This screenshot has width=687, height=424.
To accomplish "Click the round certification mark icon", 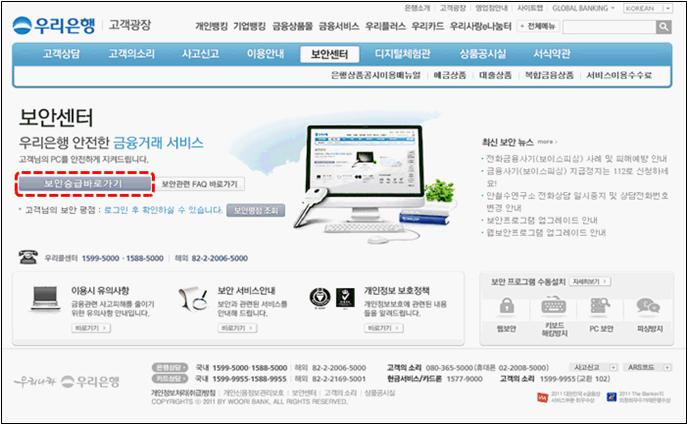I will pyautogui.click(x=319, y=298).
